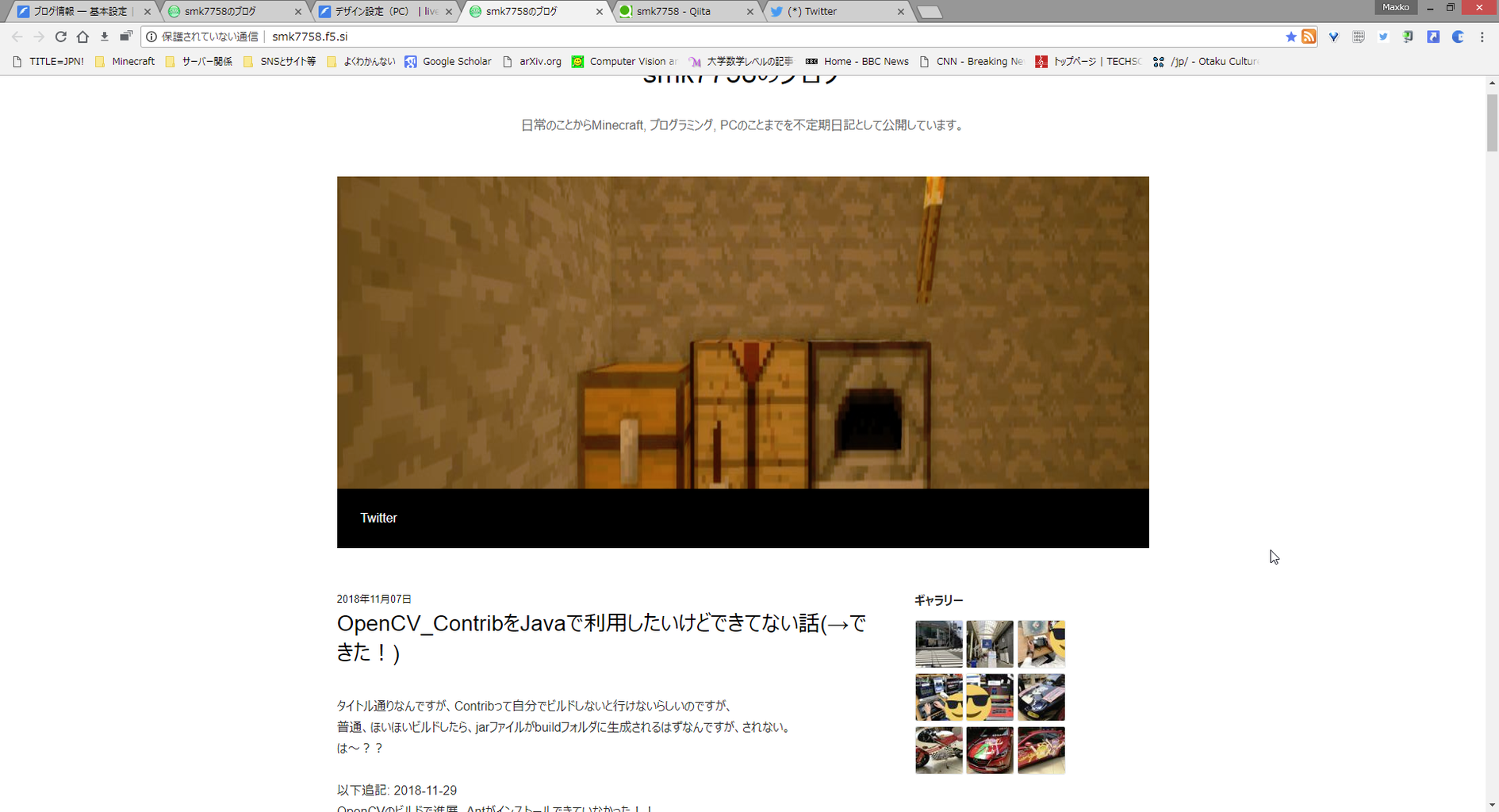The height and width of the screenshot is (812, 1499).
Task: Open the Computer Vision bookmark
Action: click(625, 61)
